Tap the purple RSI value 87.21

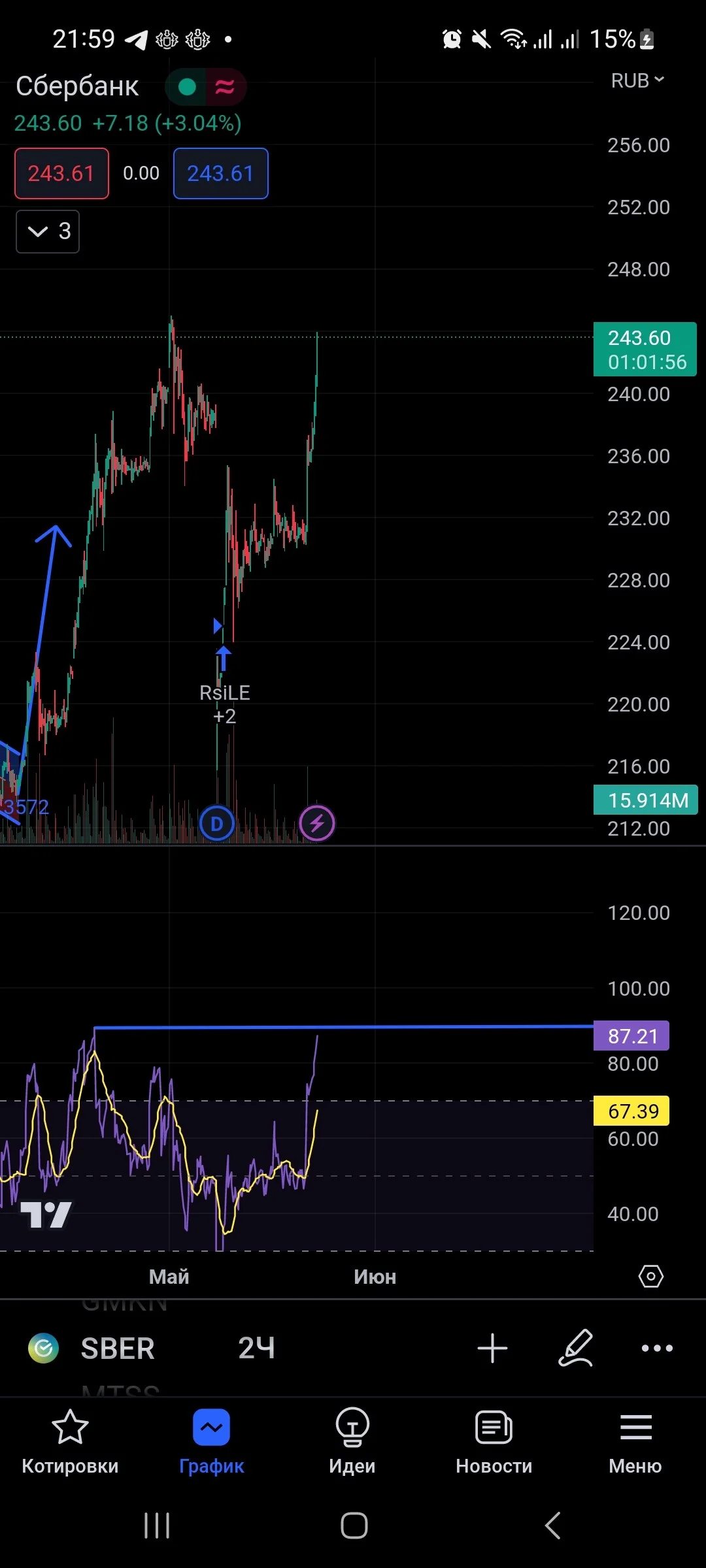coord(631,1036)
